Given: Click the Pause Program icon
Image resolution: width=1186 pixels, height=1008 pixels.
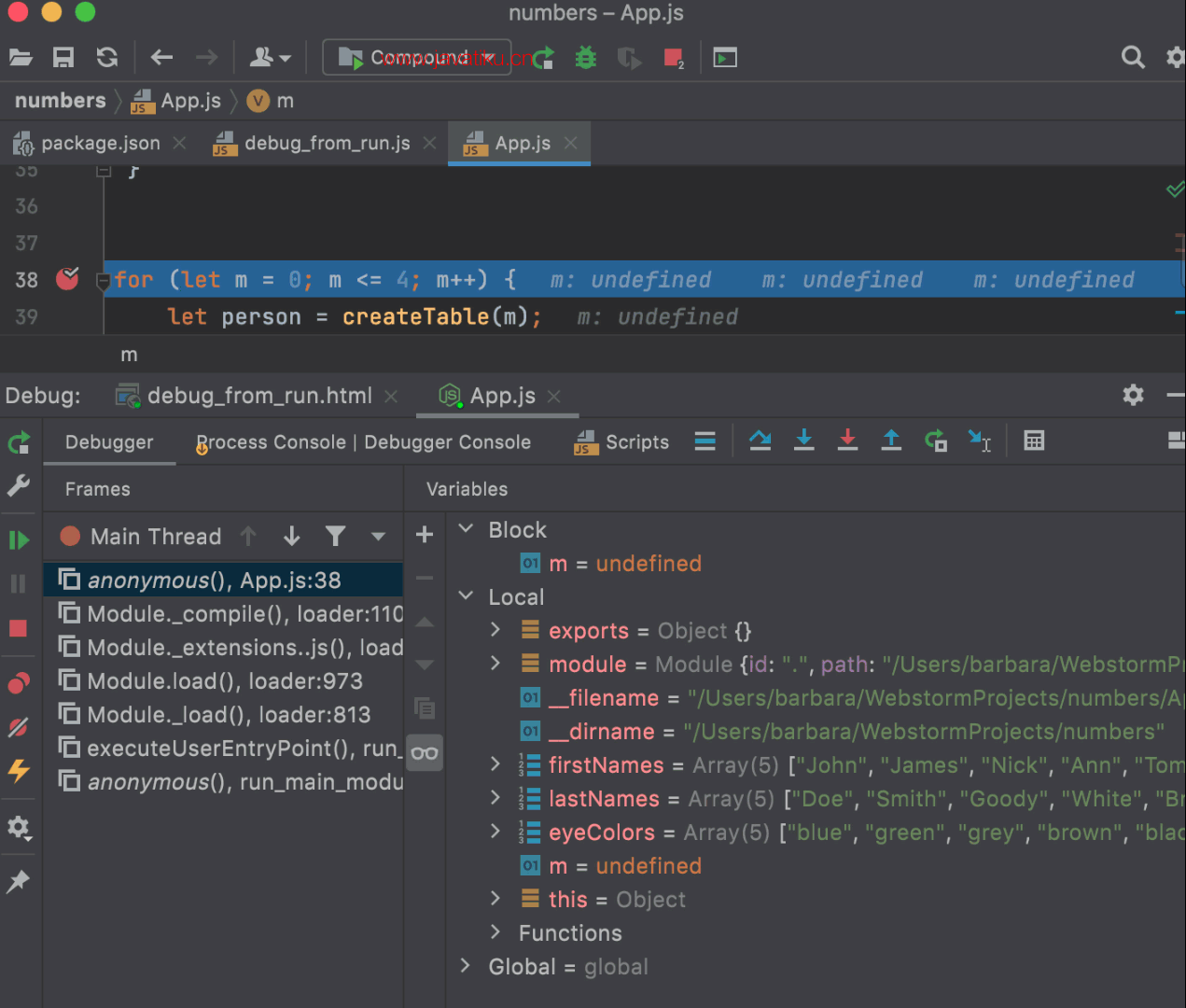Looking at the screenshot, I should (19, 584).
